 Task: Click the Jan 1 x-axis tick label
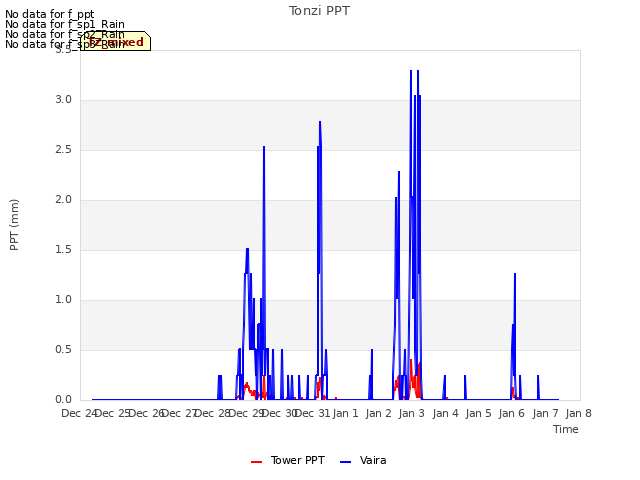coord(345,413)
